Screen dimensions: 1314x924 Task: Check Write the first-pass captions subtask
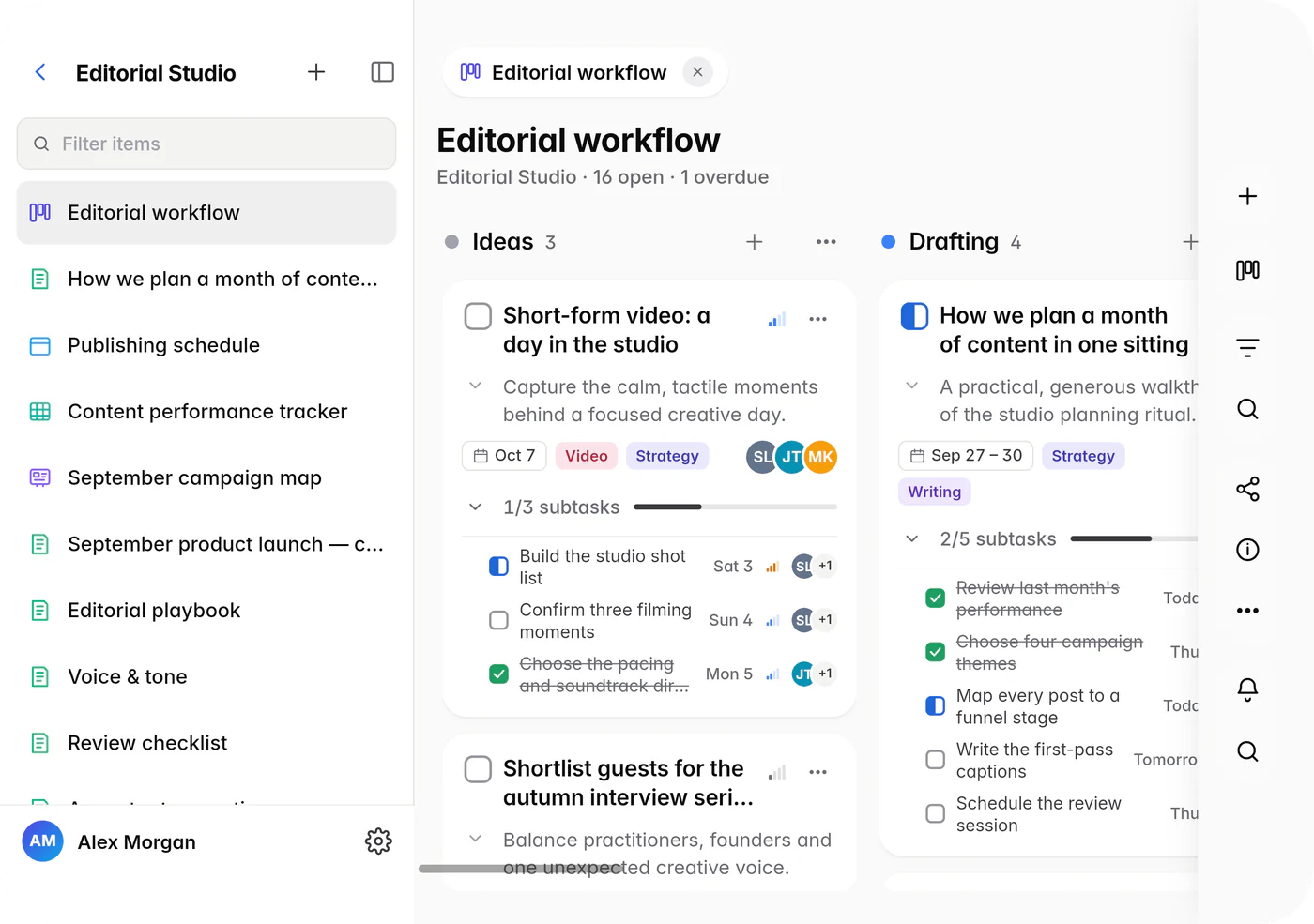[936, 760]
